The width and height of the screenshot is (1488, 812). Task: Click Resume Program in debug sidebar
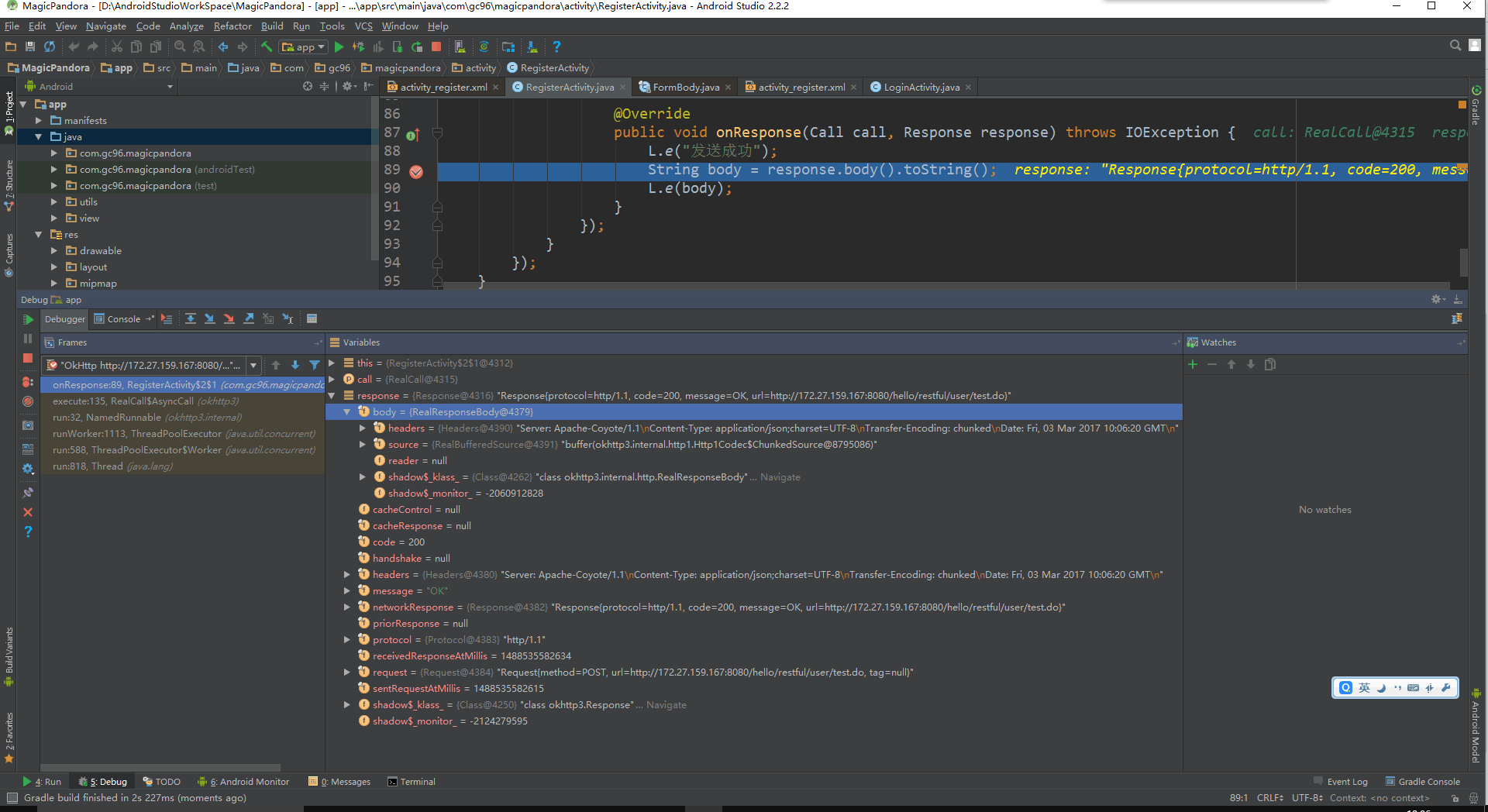click(28, 319)
